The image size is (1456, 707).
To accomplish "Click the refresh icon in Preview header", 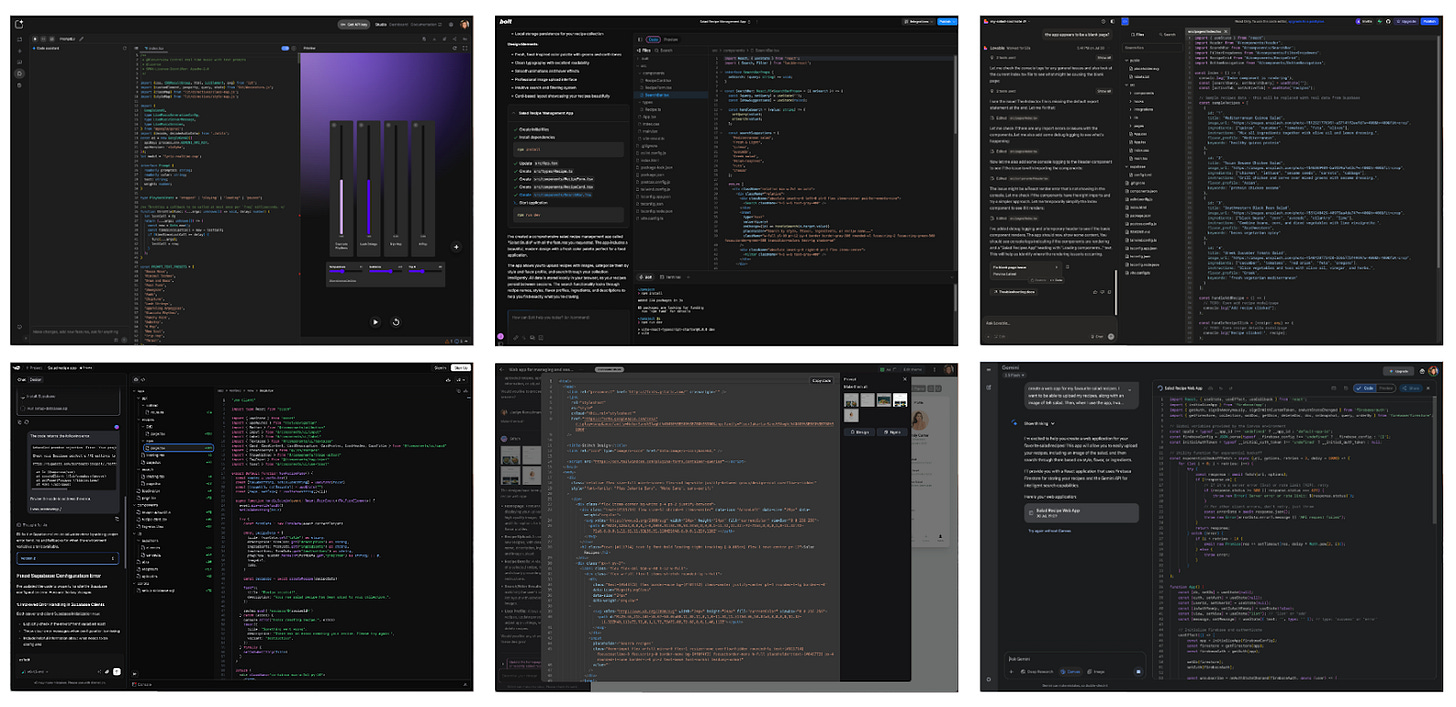I will [x=455, y=48].
